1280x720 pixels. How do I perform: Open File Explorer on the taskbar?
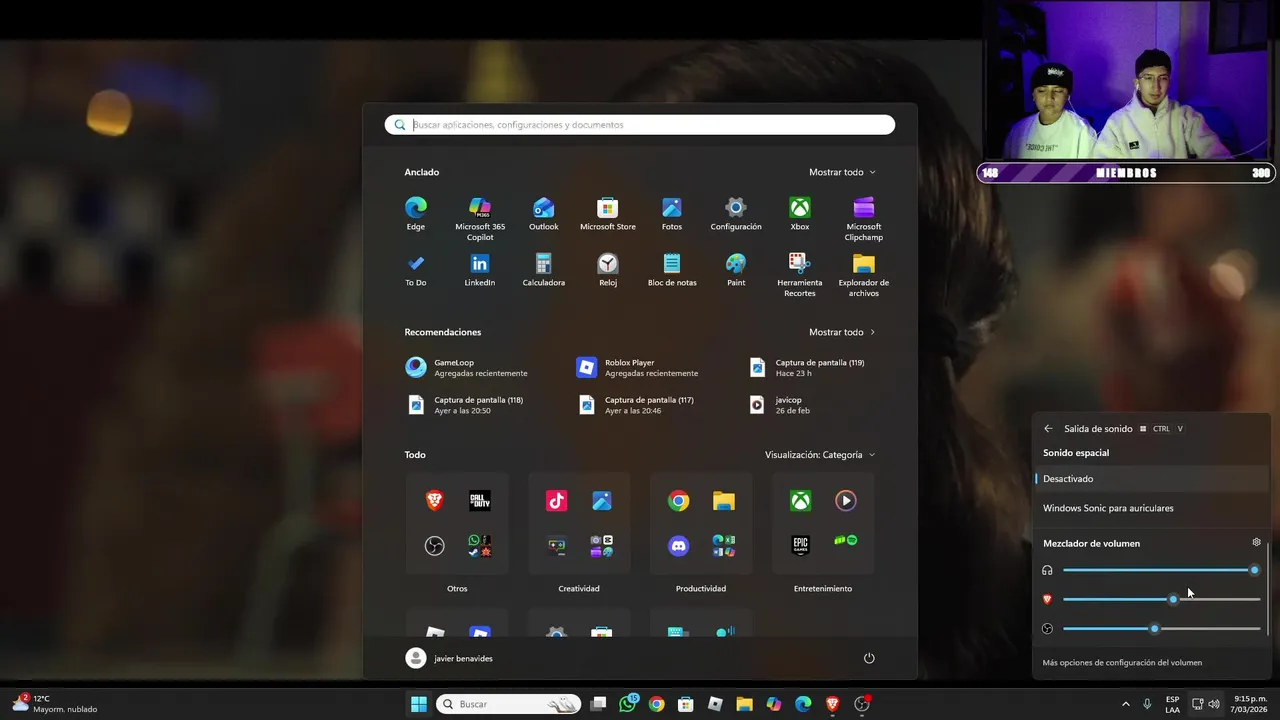744,704
